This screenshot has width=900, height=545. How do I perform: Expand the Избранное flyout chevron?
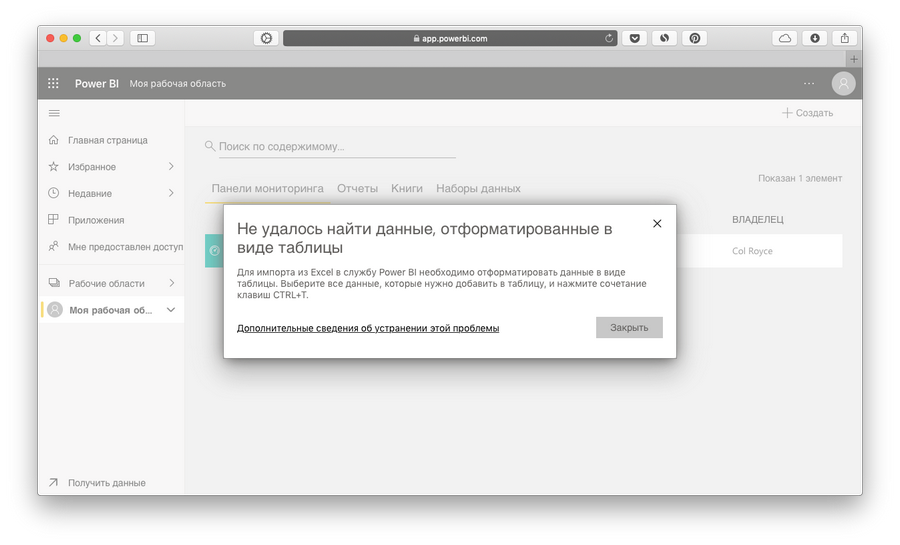171,166
